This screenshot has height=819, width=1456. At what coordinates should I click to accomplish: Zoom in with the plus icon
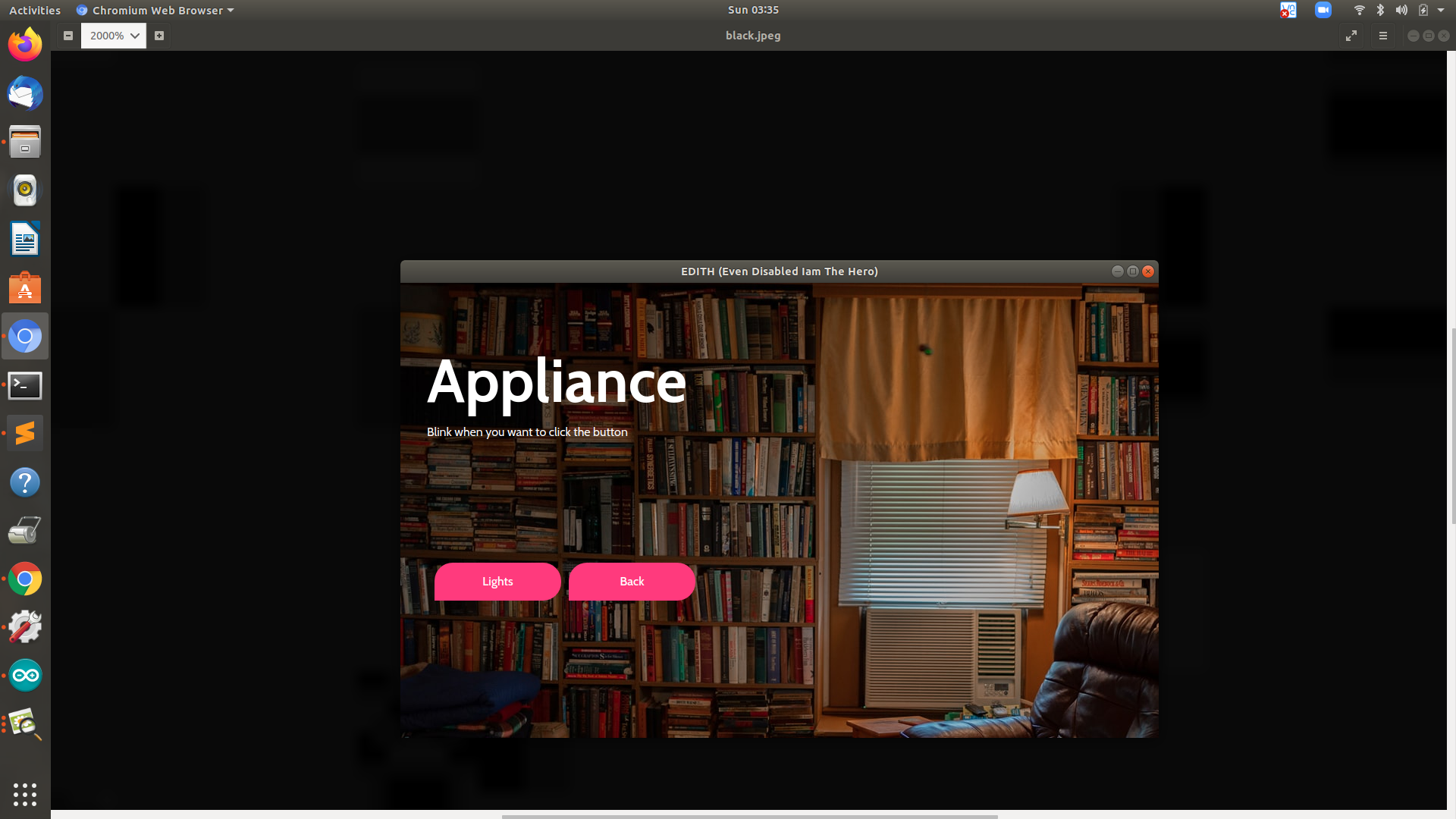click(x=159, y=36)
